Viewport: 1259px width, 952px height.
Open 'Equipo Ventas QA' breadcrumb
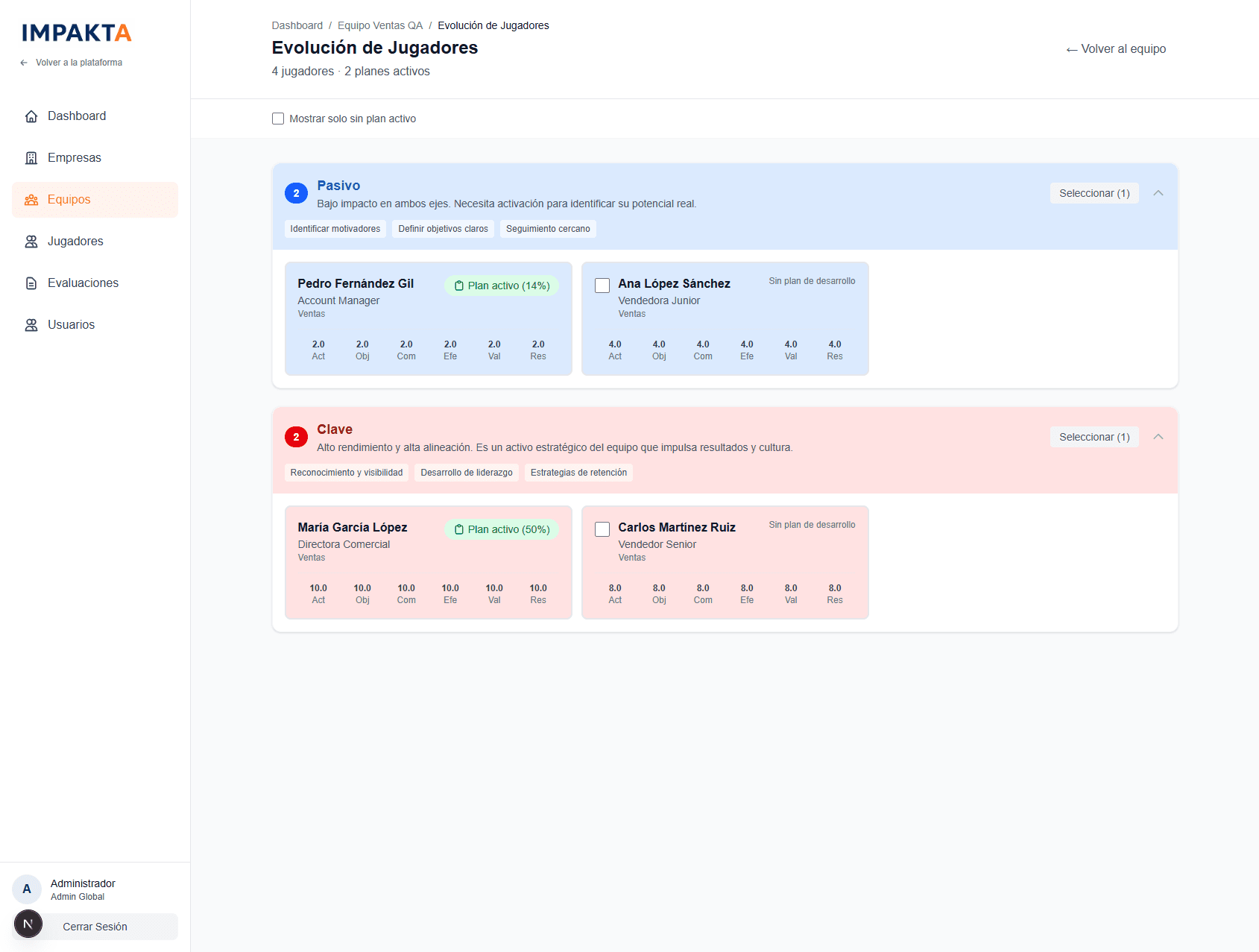coord(380,25)
